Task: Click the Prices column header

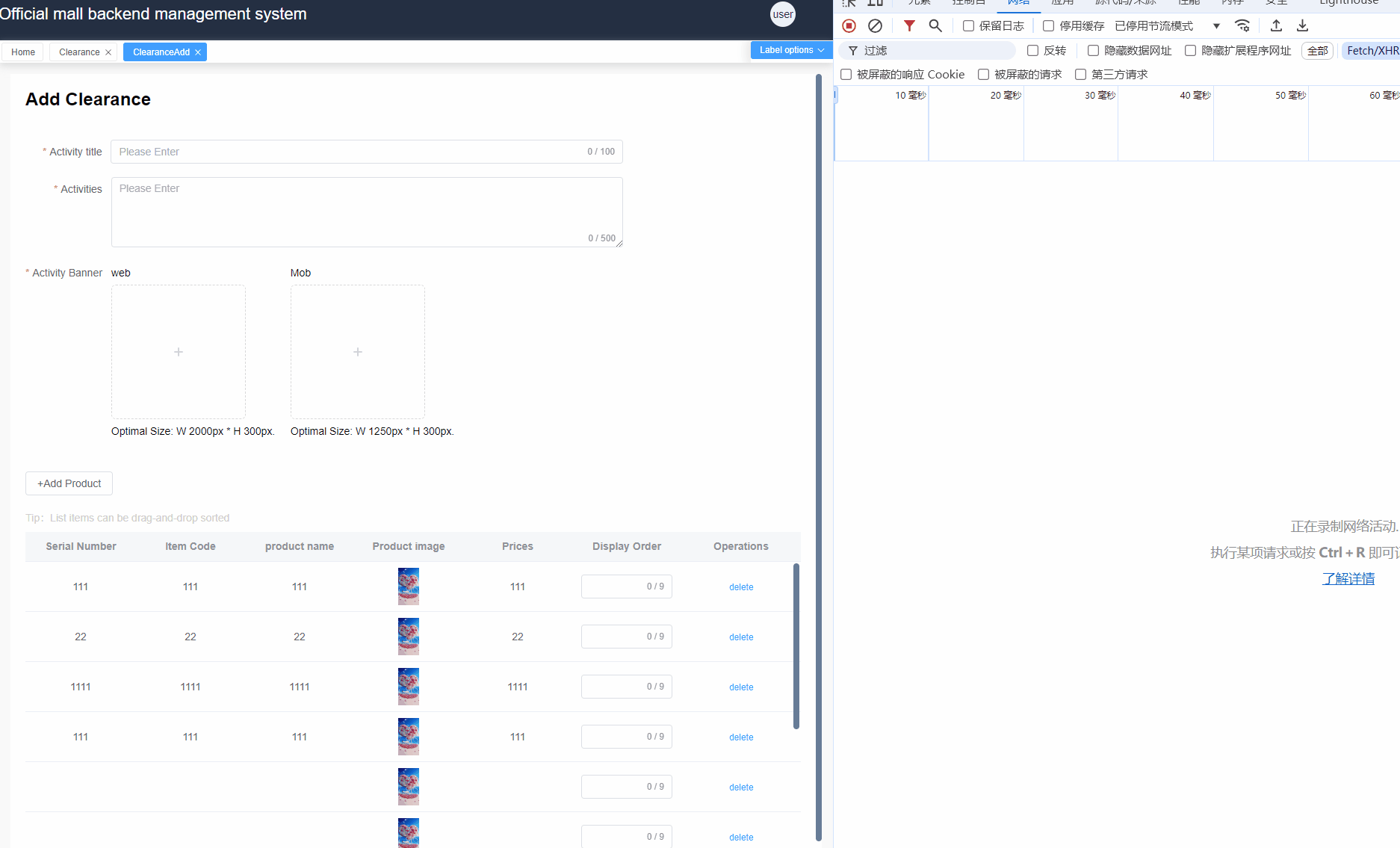Action: [518, 546]
